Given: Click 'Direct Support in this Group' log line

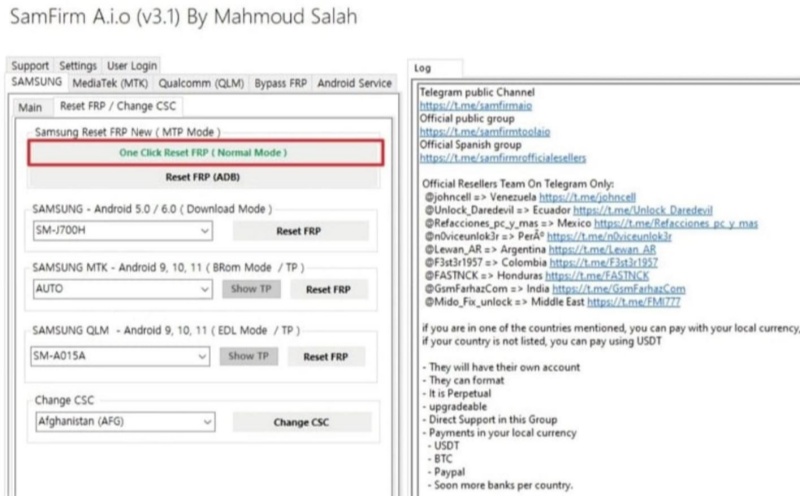Looking at the screenshot, I should pyautogui.click(x=490, y=419).
